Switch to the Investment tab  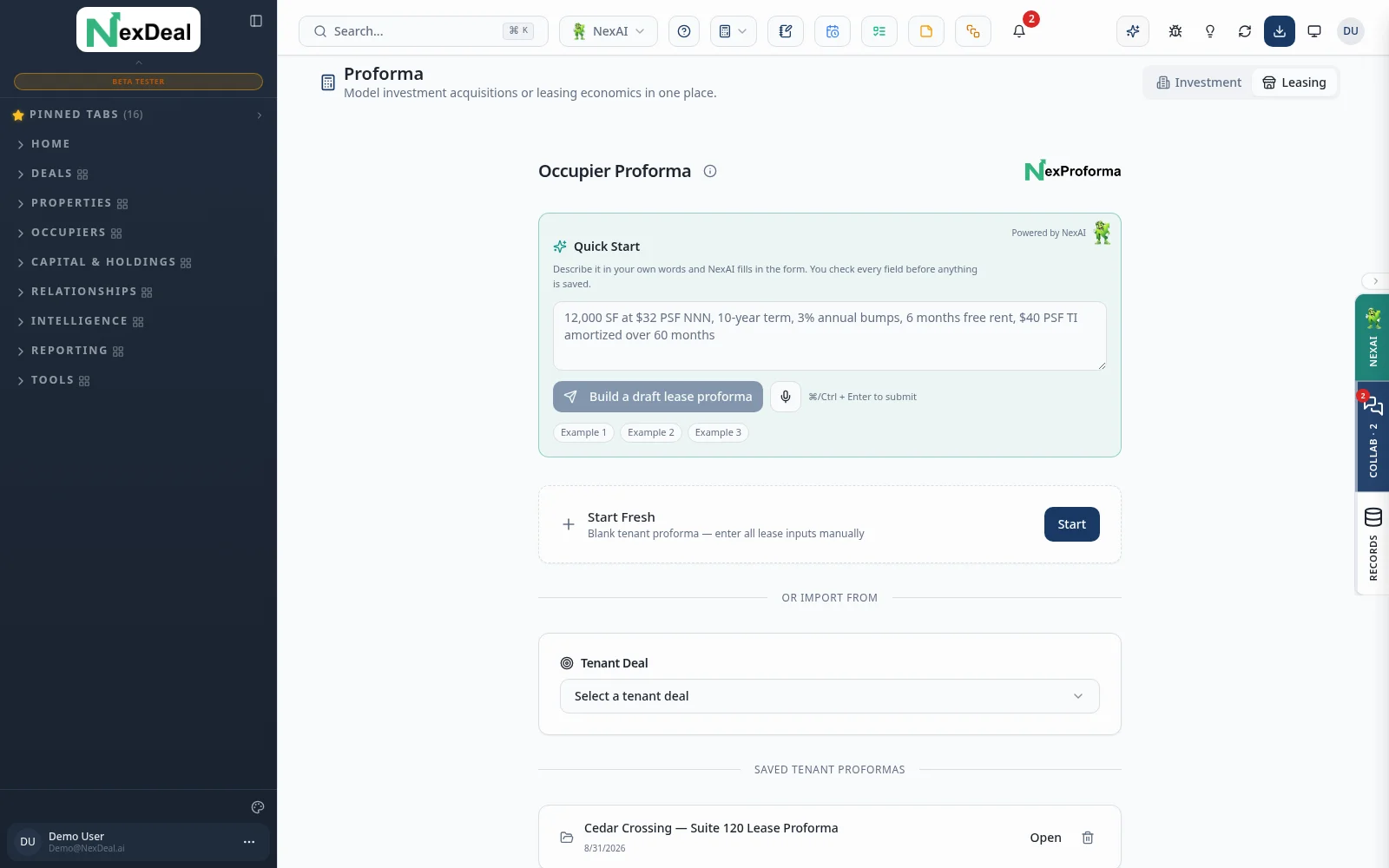(x=1199, y=82)
